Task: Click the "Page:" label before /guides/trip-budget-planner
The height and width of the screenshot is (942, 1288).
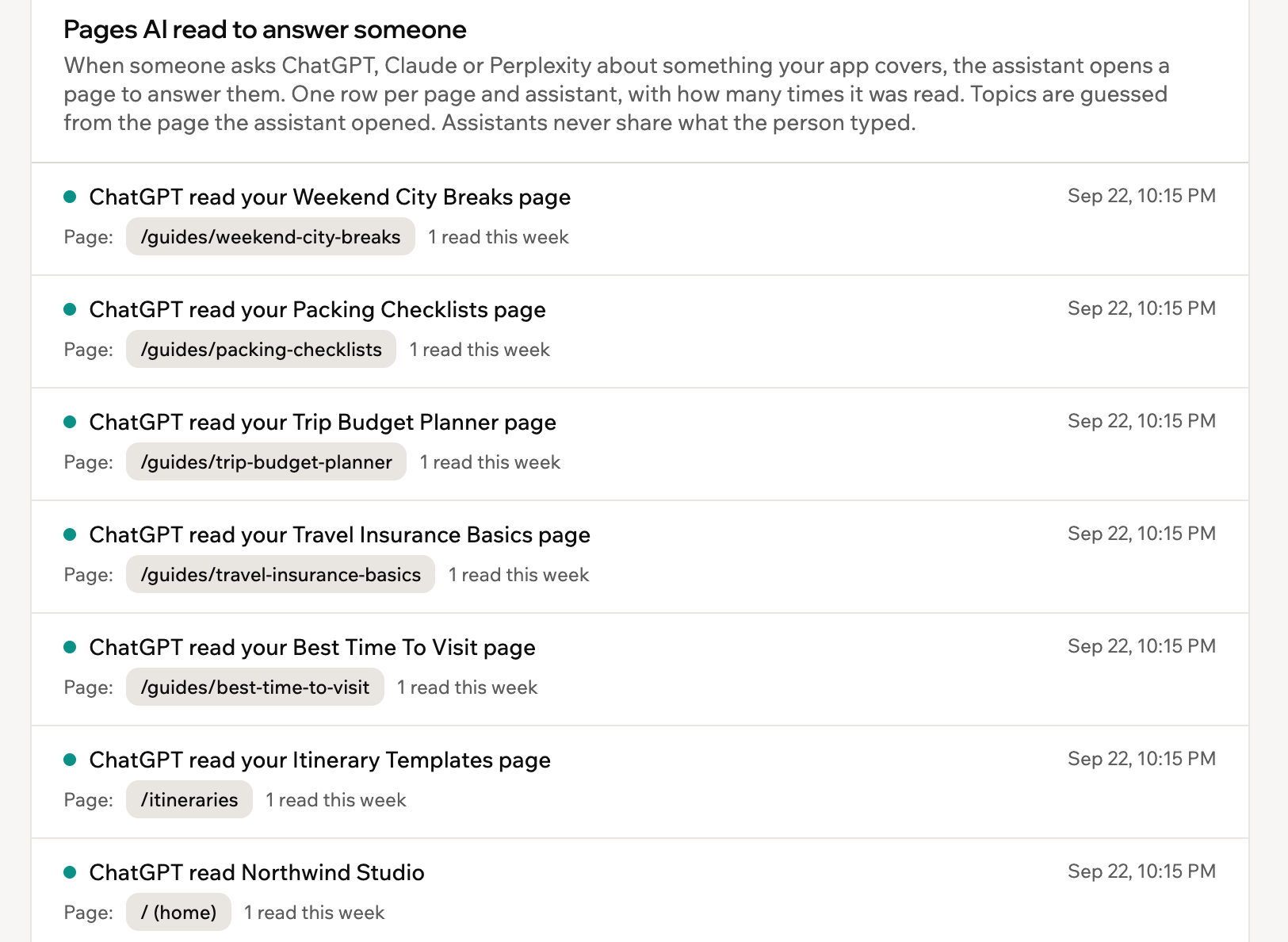Action: tap(89, 462)
